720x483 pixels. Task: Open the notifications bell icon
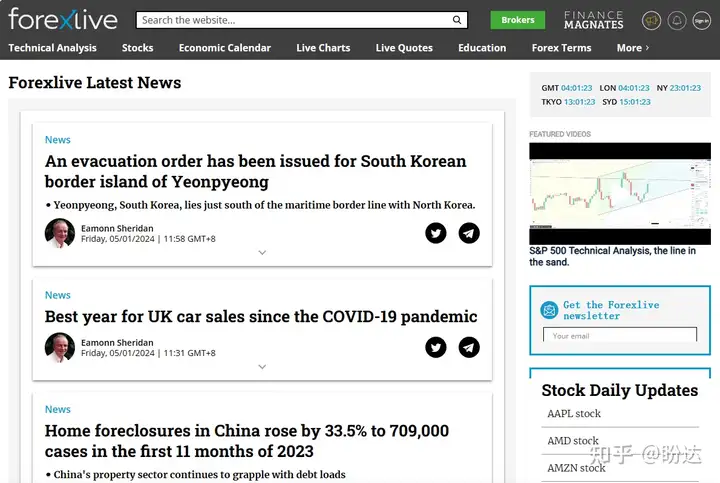click(676, 20)
